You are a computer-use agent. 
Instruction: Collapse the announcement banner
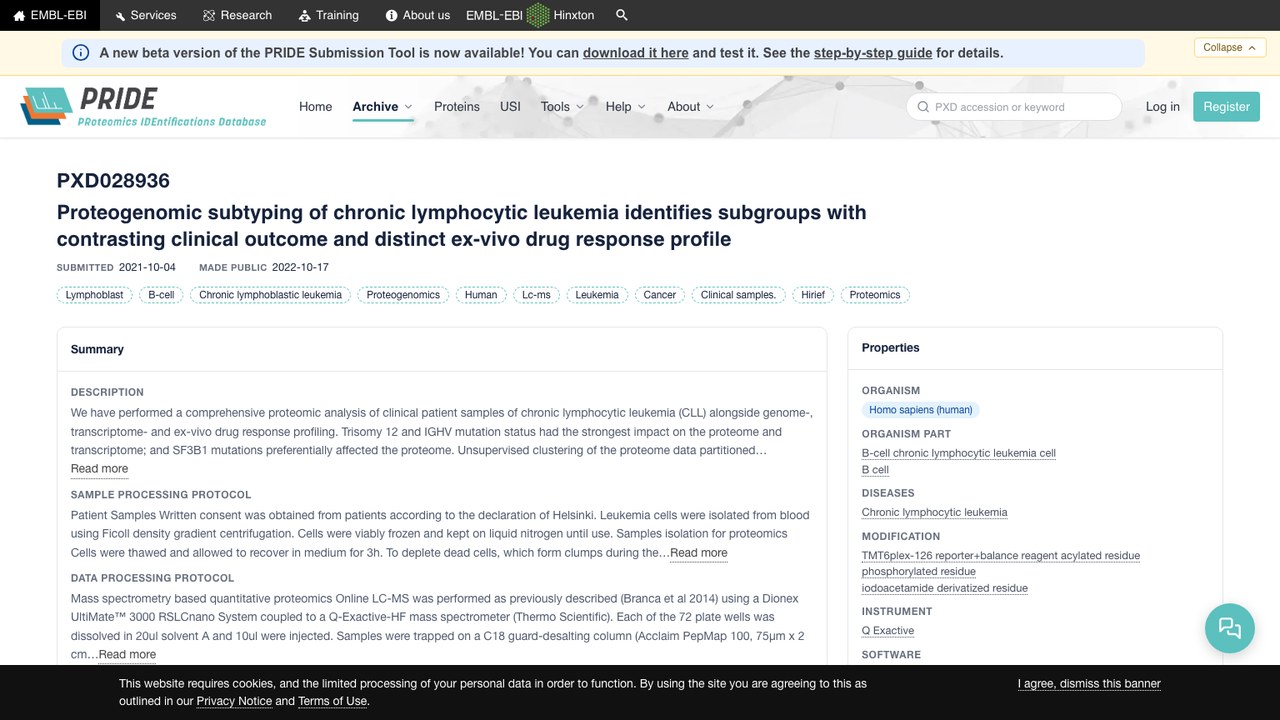tap(1230, 47)
